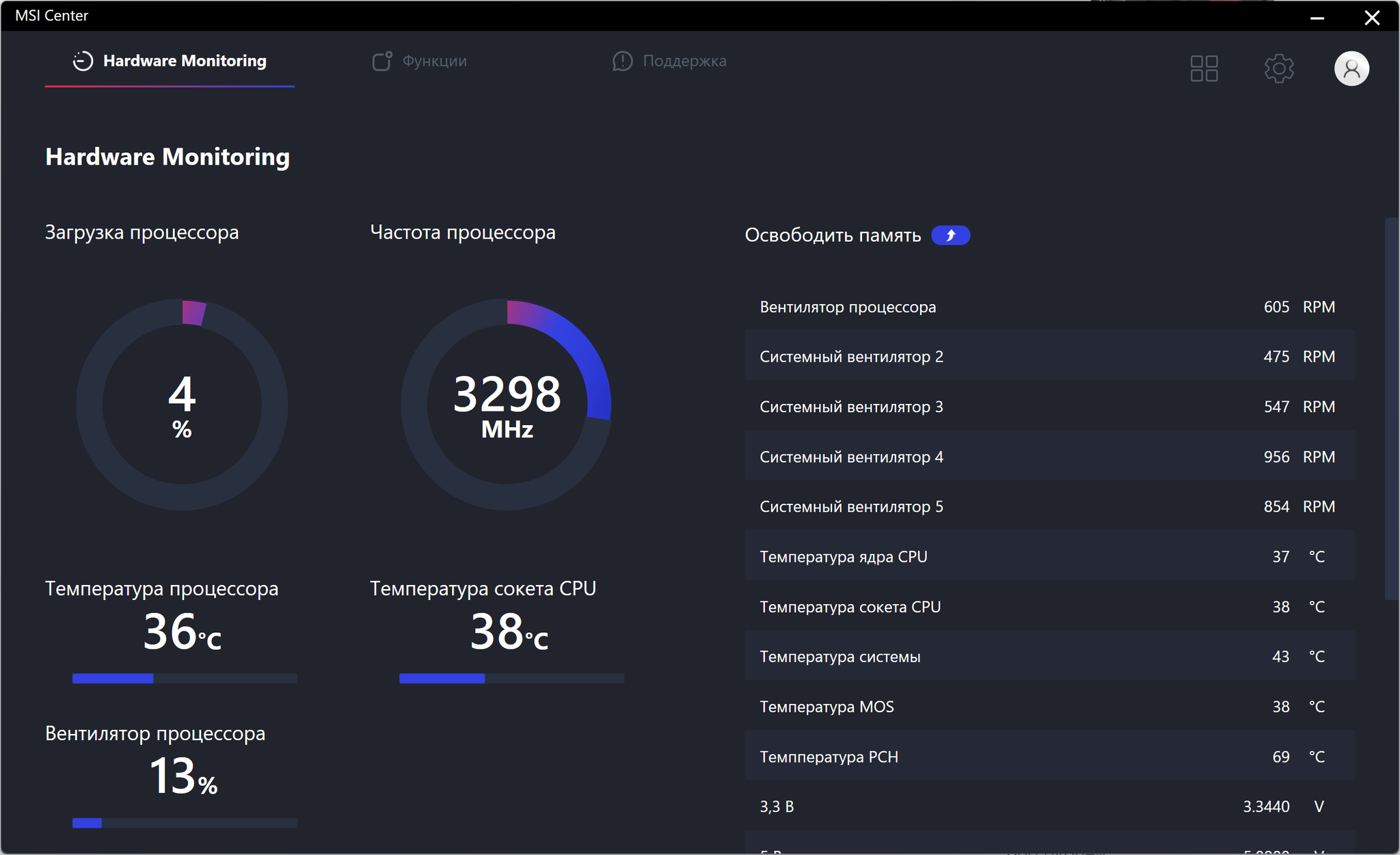
Task: Click the CPU fan 13% progress bar
Action: coord(185,823)
